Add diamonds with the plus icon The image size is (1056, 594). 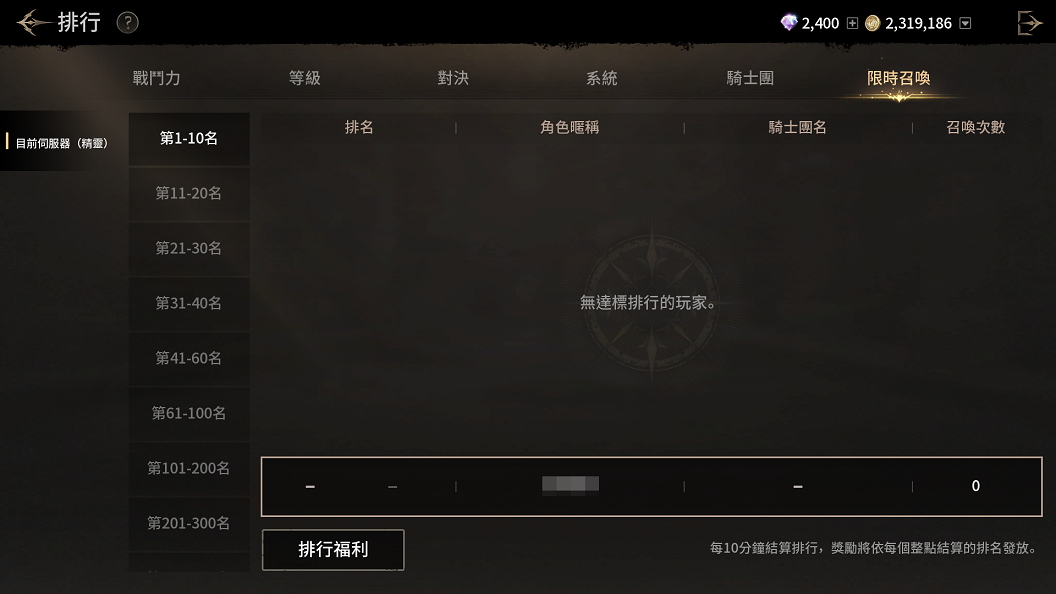(x=852, y=24)
